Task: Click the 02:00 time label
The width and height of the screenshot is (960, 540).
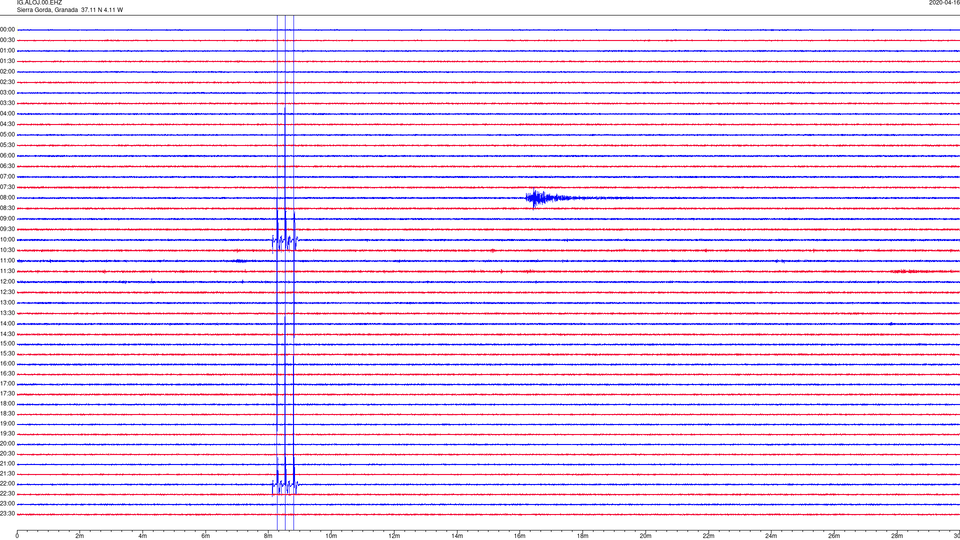Action: pyautogui.click(x=7, y=72)
